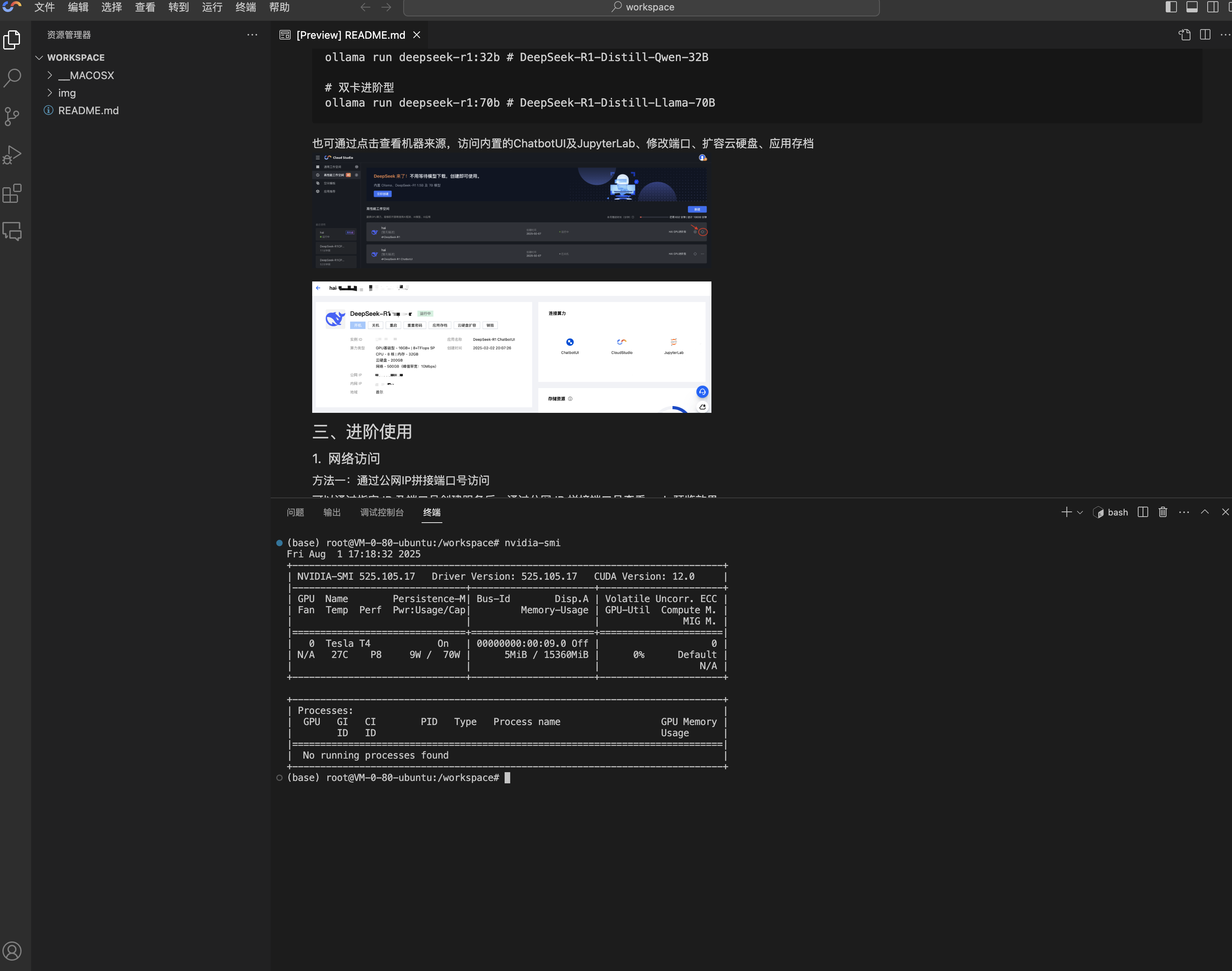Image resolution: width=1232 pixels, height=971 pixels.
Task: Open the Extensions view icon
Action: tap(12, 193)
